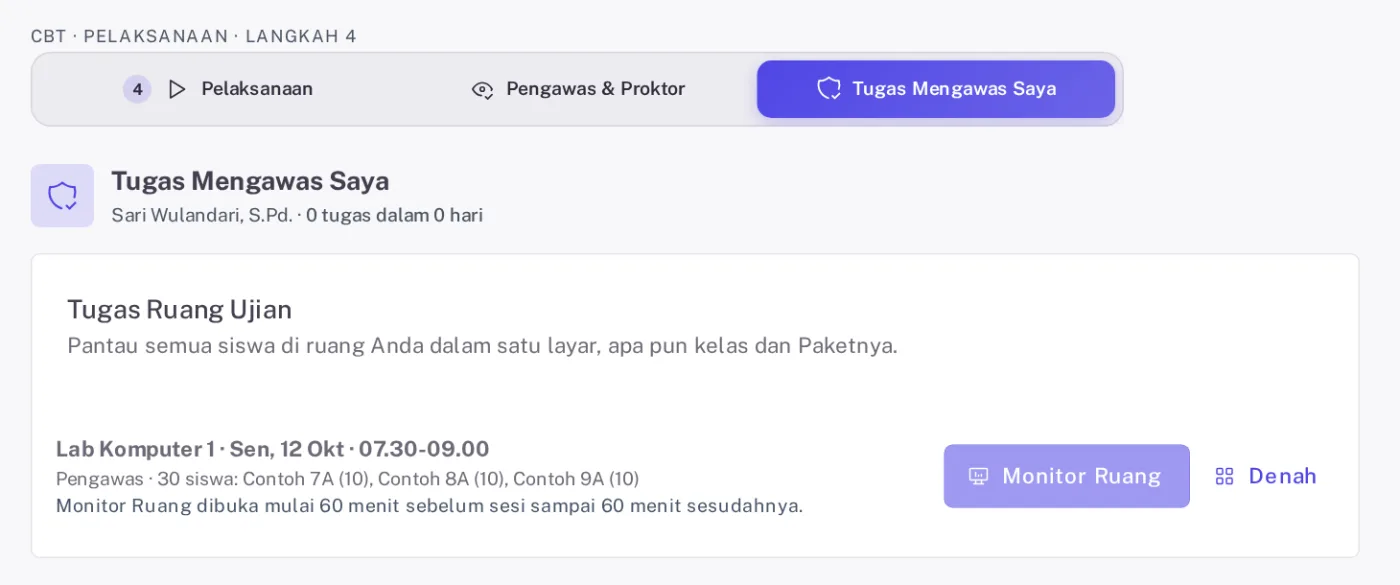Image resolution: width=1400 pixels, height=585 pixels.
Task: Switch to Pengawas & Proktor tab
Action: [x=578, y=89]
